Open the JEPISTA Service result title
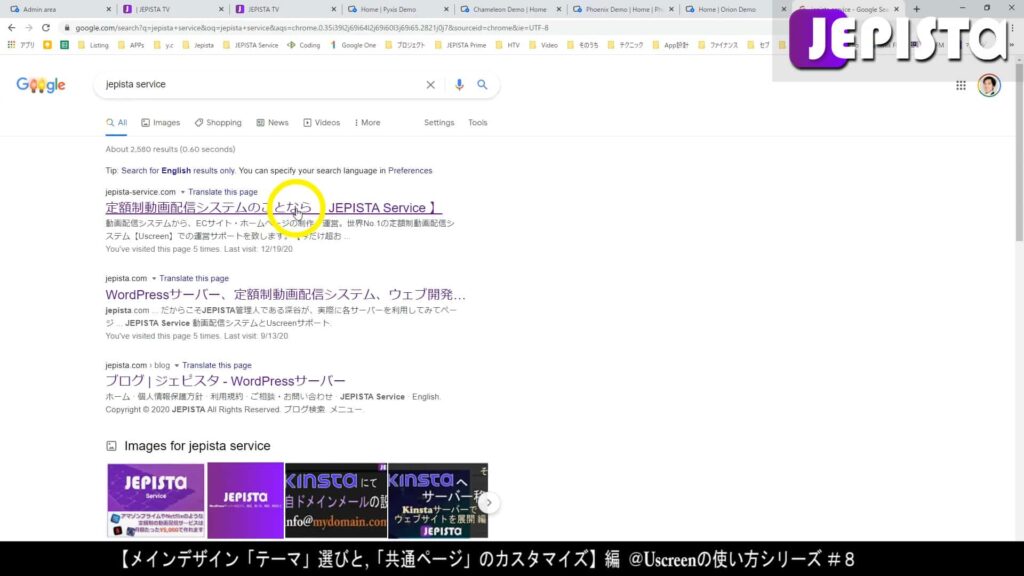The image size is (1024, 576). [x=274, y=208]
